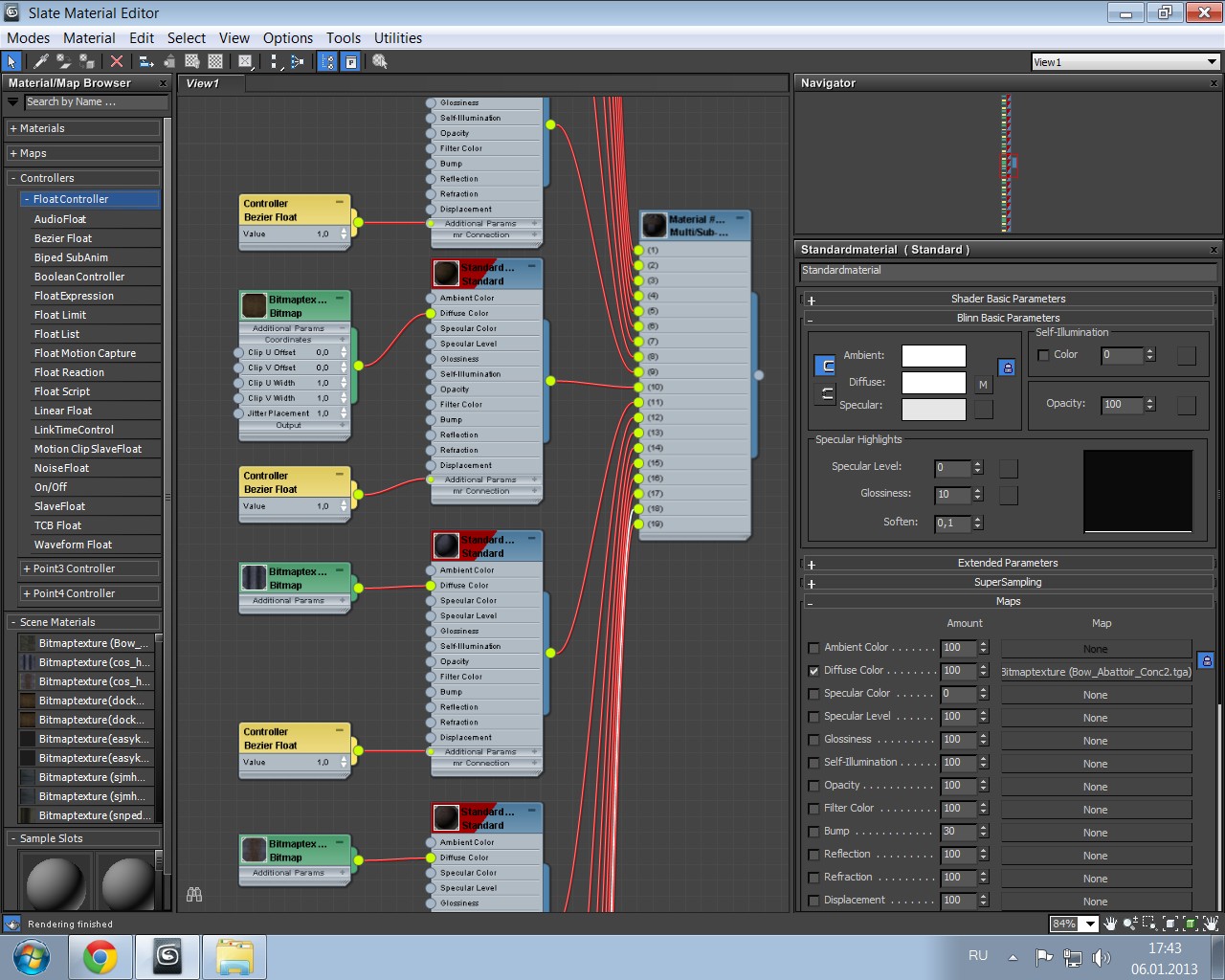Click None button for Ambient Color map
The height and width of the screenshot is (980, 1225).
pos(1097,649)
